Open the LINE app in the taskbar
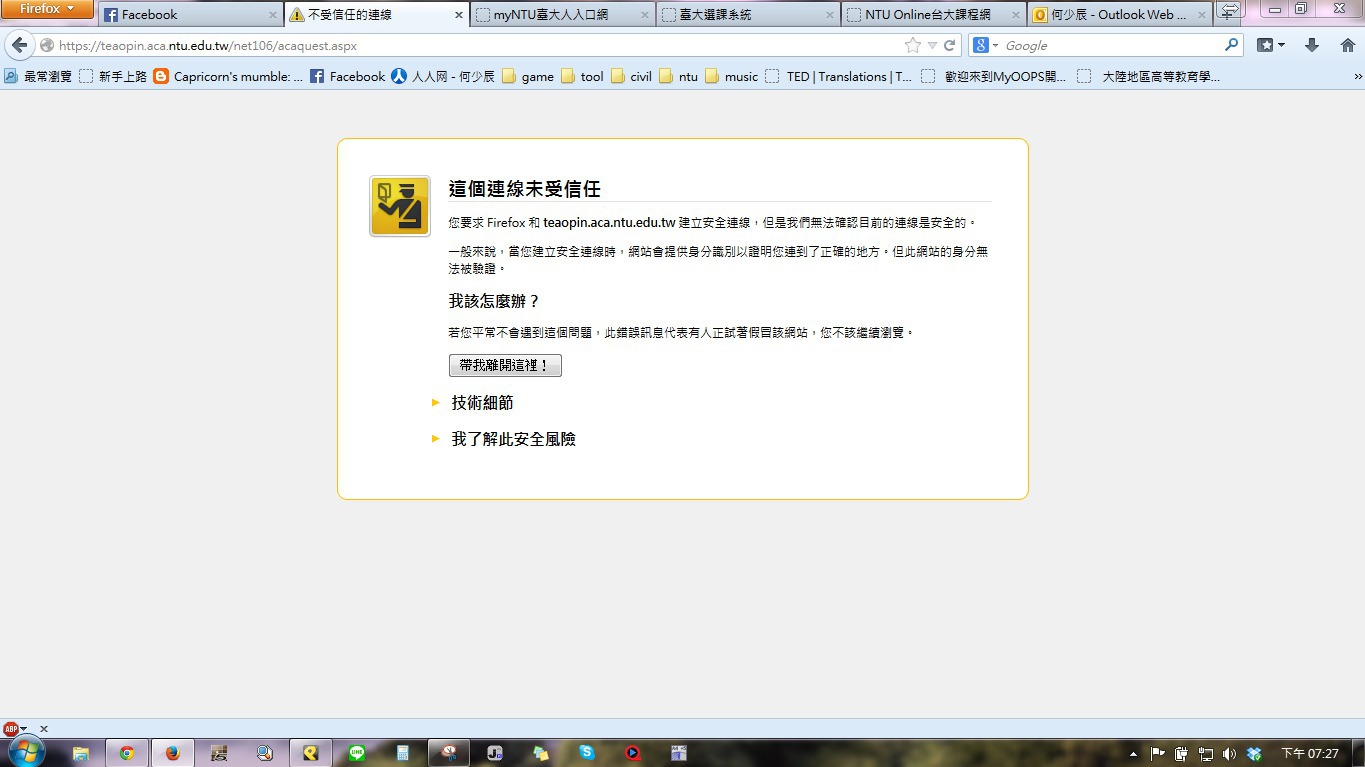This screenshot has height=767, width=1365. (x=357, y=753)
